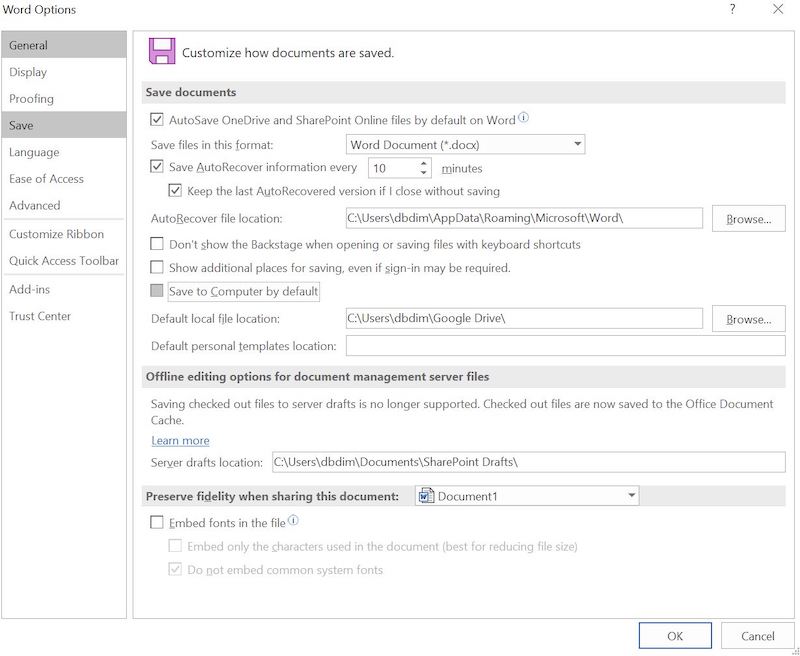
Task: Open the Advanced options category
Action: coord(64,205)
